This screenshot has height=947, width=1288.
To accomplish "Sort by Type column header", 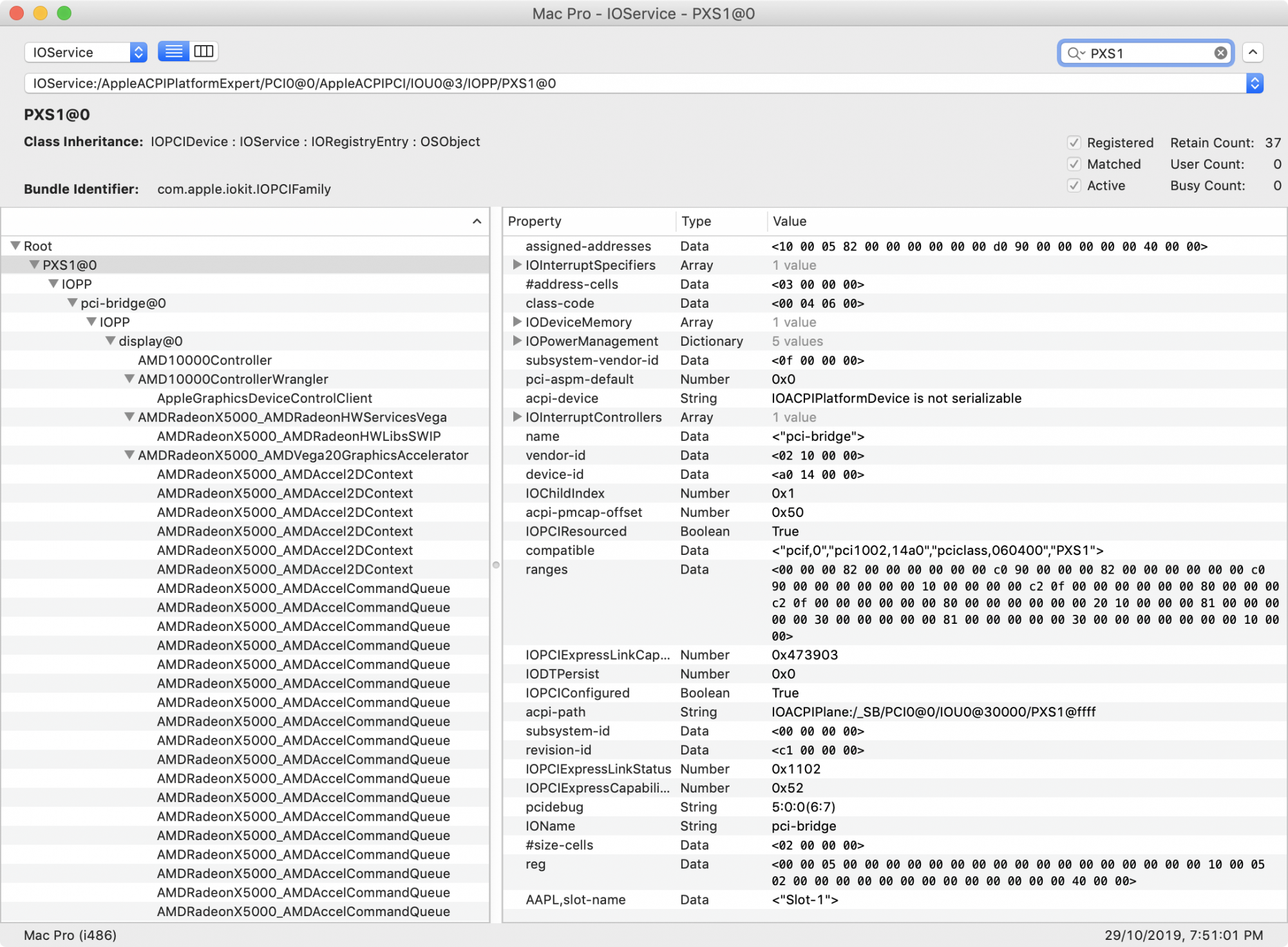I will point(721,221).
